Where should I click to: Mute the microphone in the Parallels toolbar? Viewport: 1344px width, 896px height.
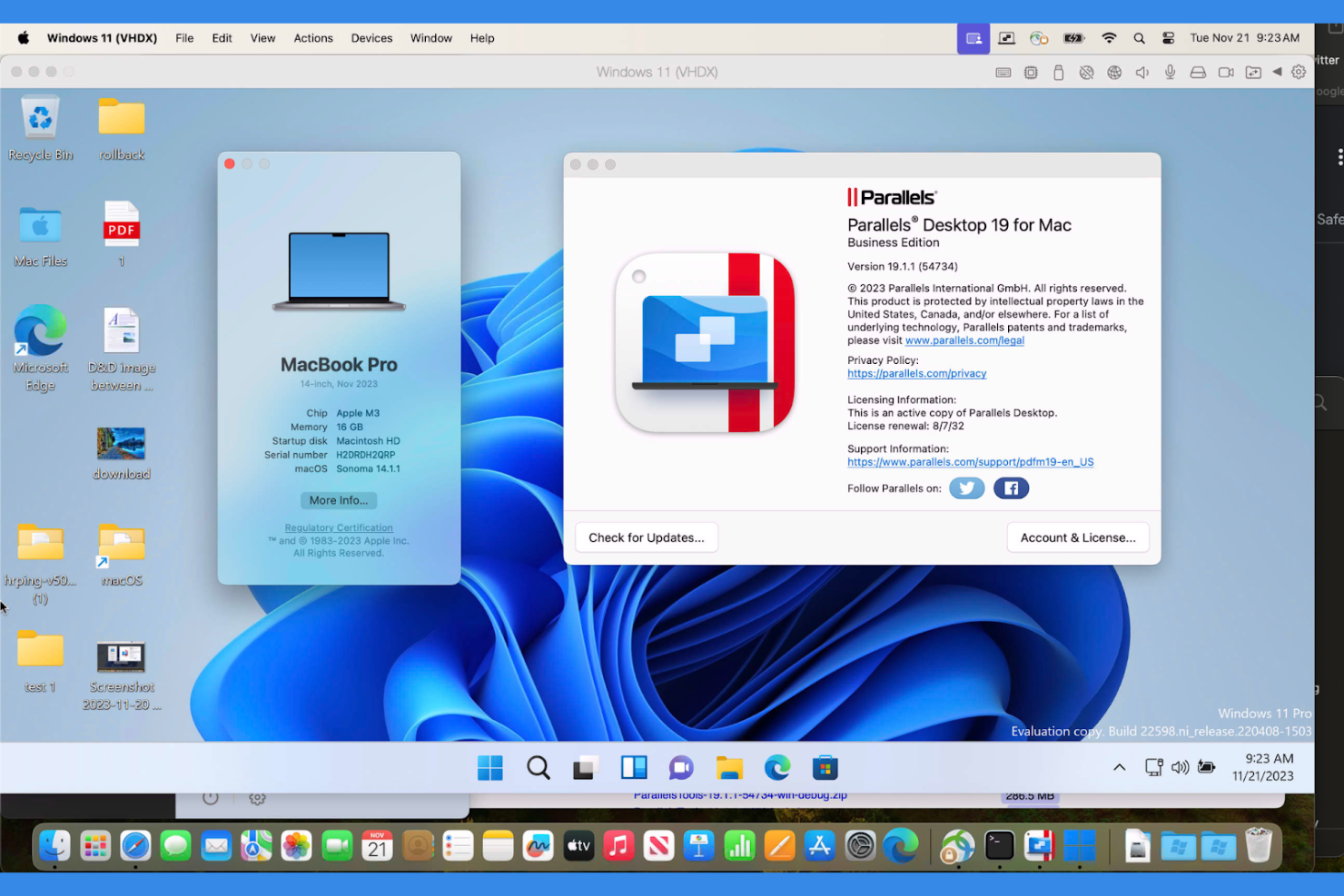point(1170,72)
